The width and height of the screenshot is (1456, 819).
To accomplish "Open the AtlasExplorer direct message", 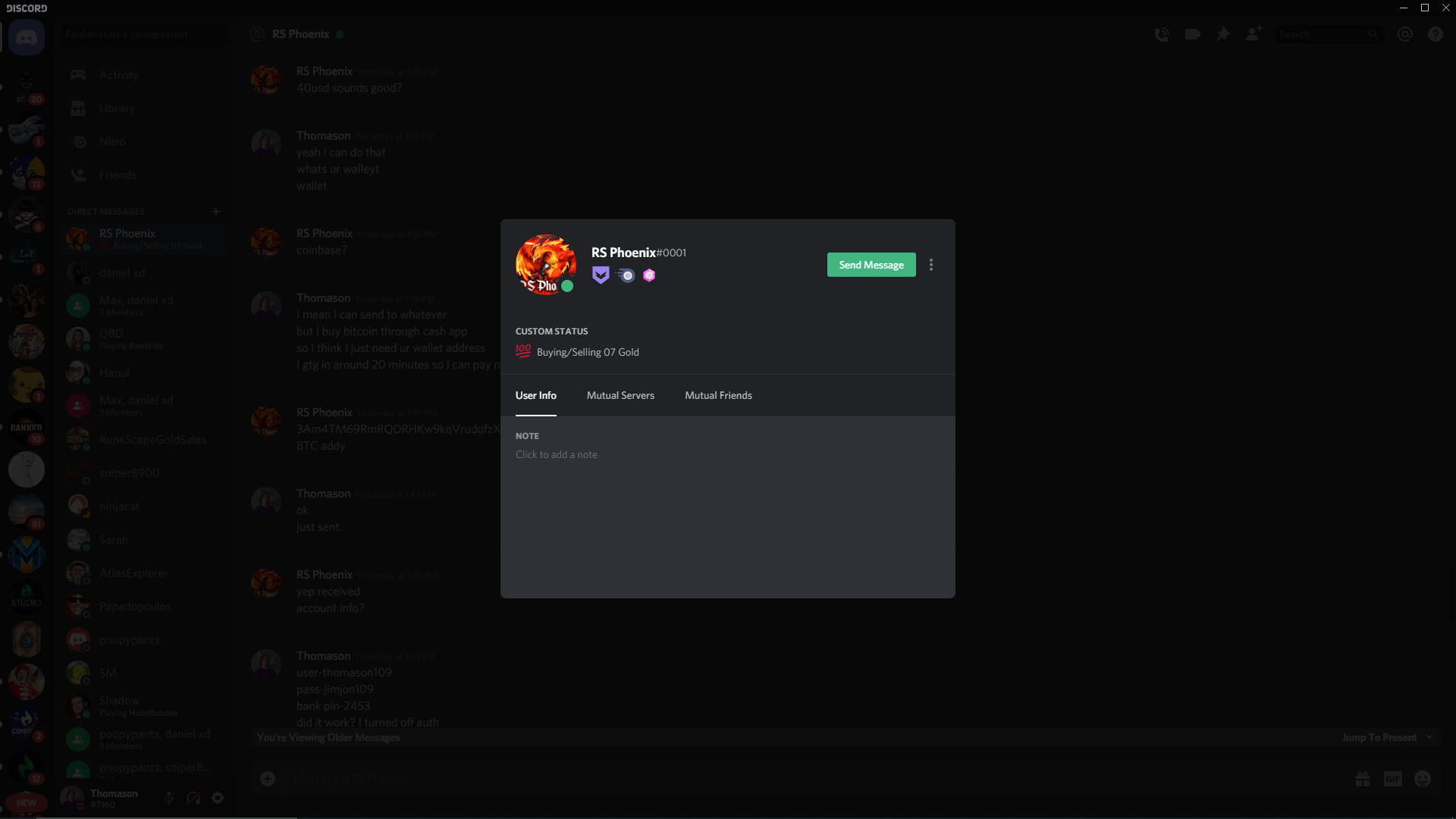I will (144, 573).
